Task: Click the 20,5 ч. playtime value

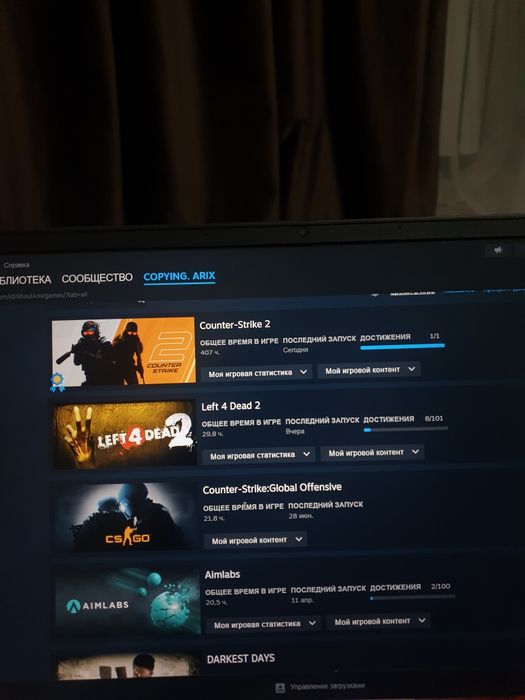Action: click(217, 602)
